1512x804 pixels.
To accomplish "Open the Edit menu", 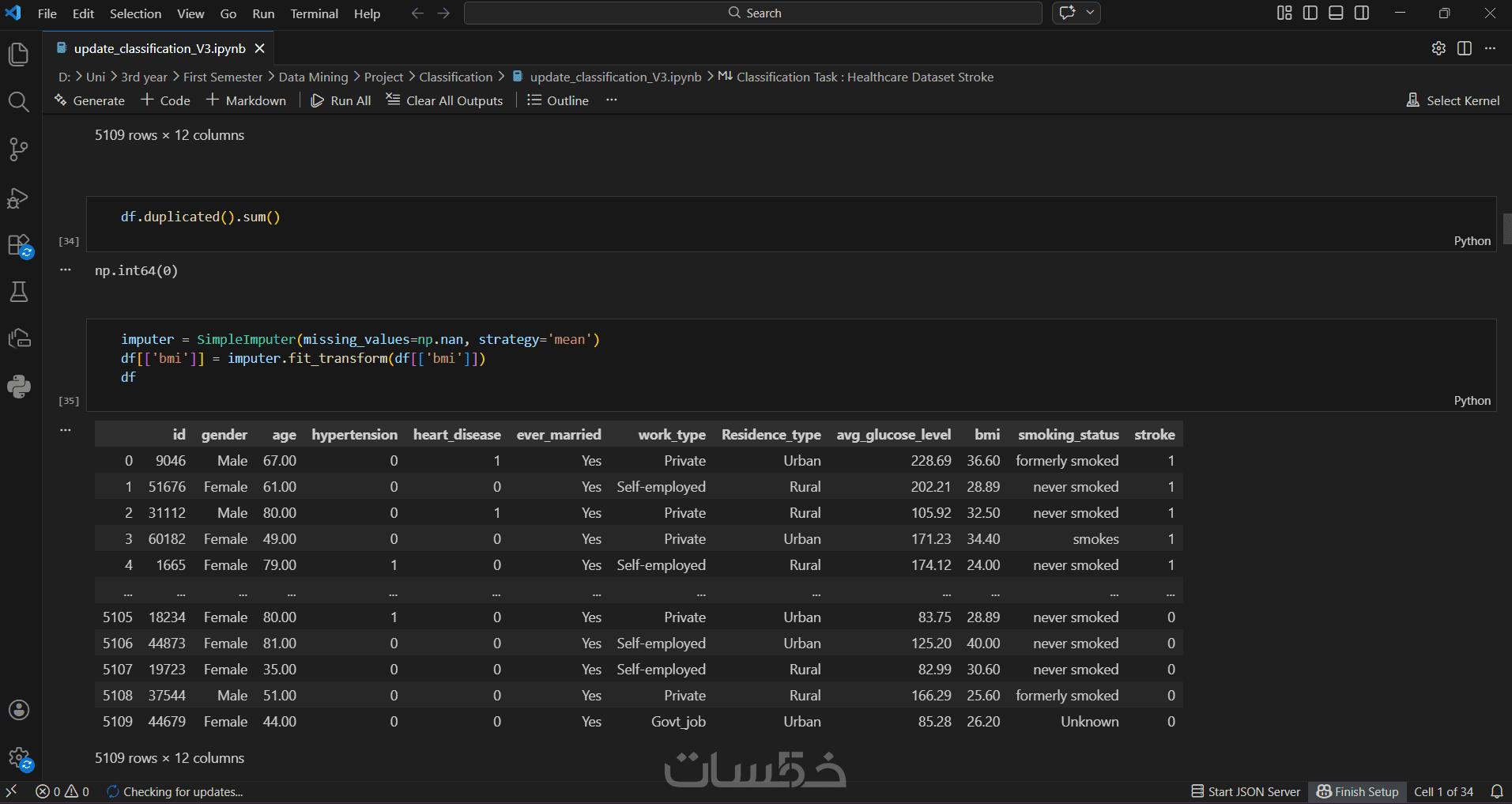I will (x=83, y=13).
